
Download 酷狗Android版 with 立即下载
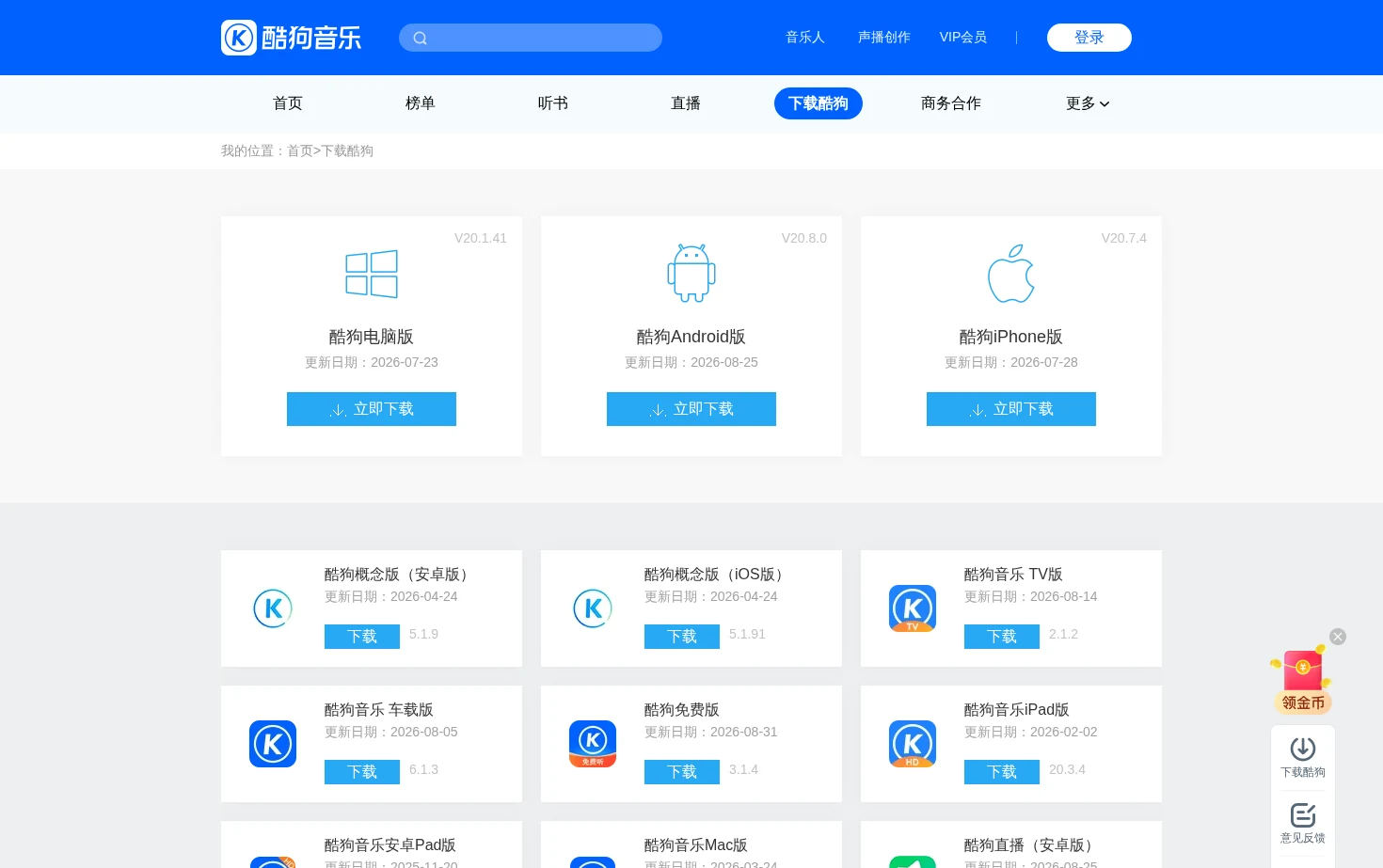pyautogui.click(x=691, y=409)
